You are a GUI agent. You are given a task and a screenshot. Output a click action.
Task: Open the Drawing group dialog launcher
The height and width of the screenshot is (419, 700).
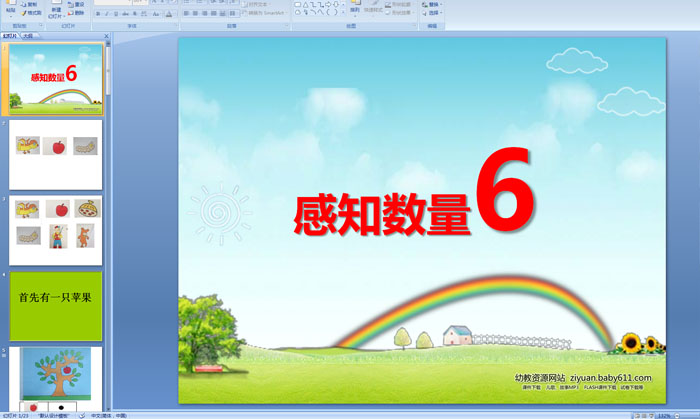414,26
